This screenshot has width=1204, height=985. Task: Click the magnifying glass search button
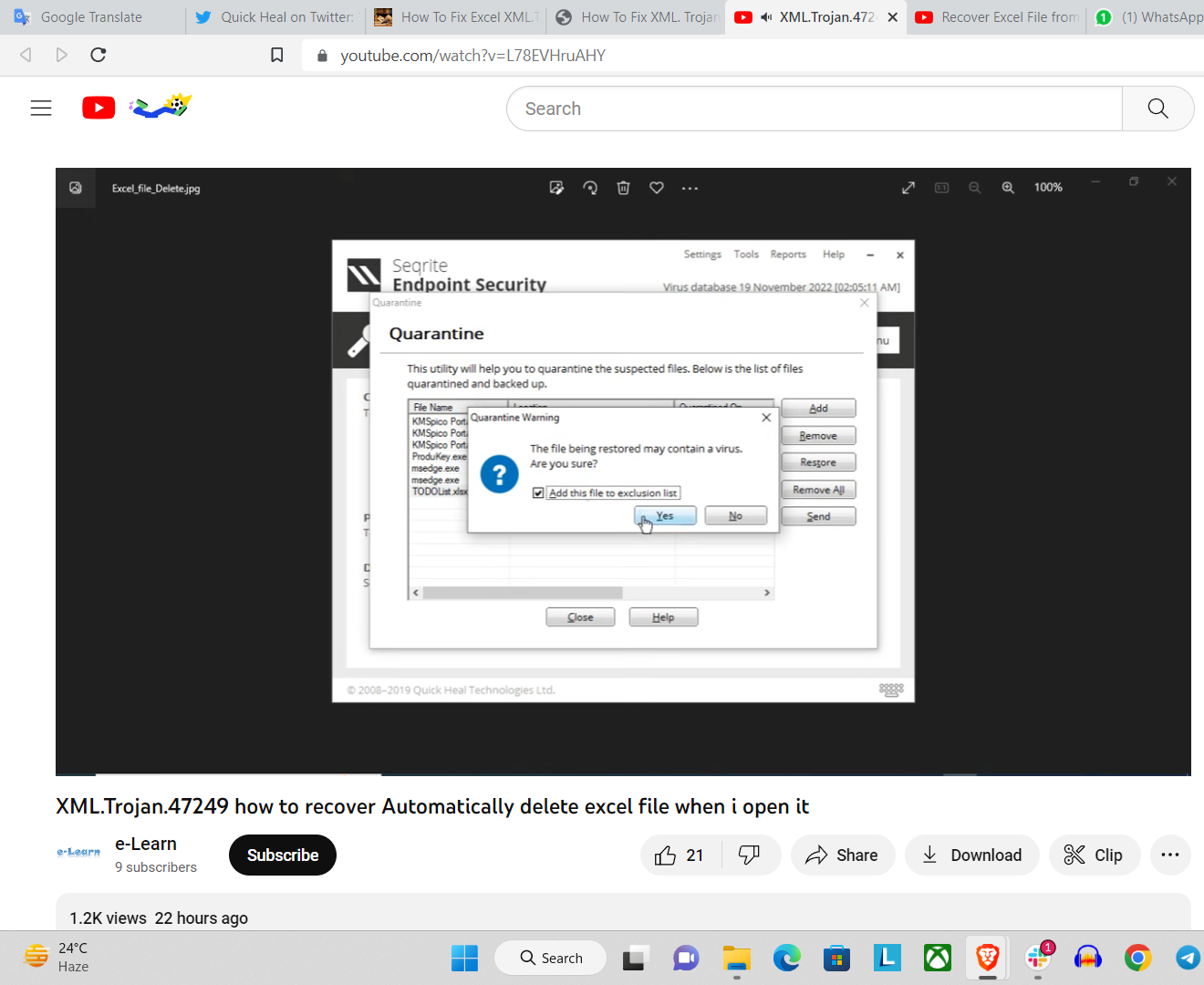click(1157, 109)
